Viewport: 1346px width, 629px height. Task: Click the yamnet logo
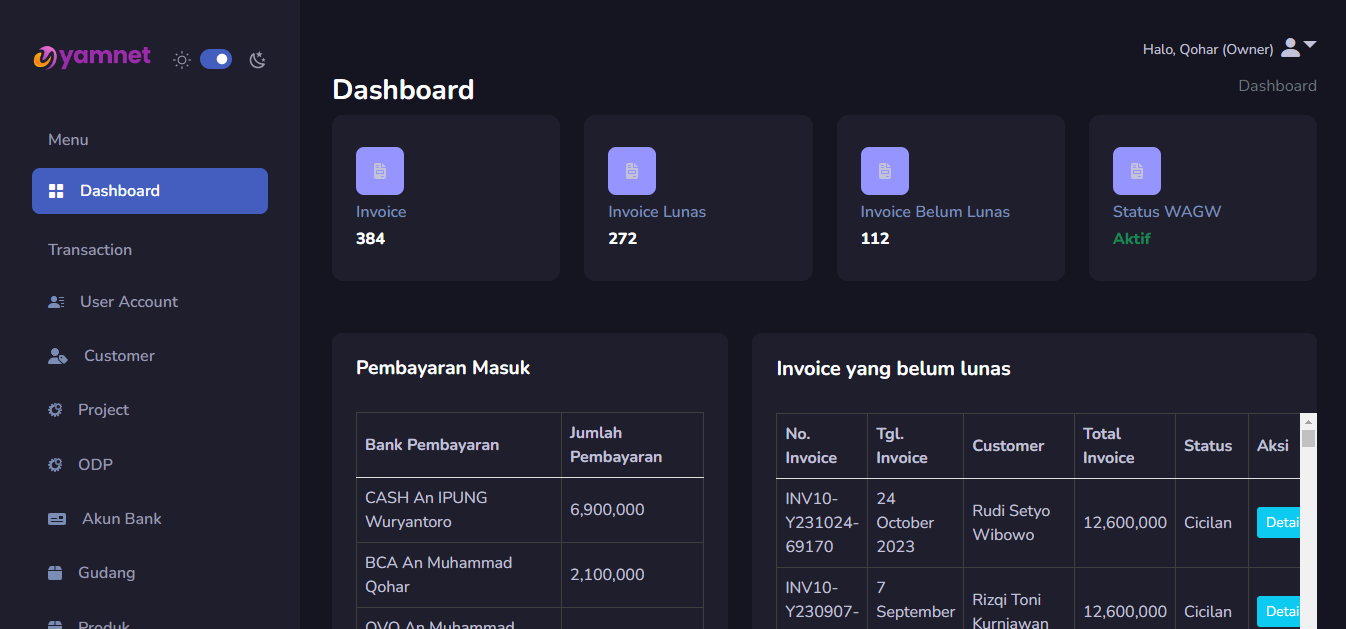click(x=92, y=57)
